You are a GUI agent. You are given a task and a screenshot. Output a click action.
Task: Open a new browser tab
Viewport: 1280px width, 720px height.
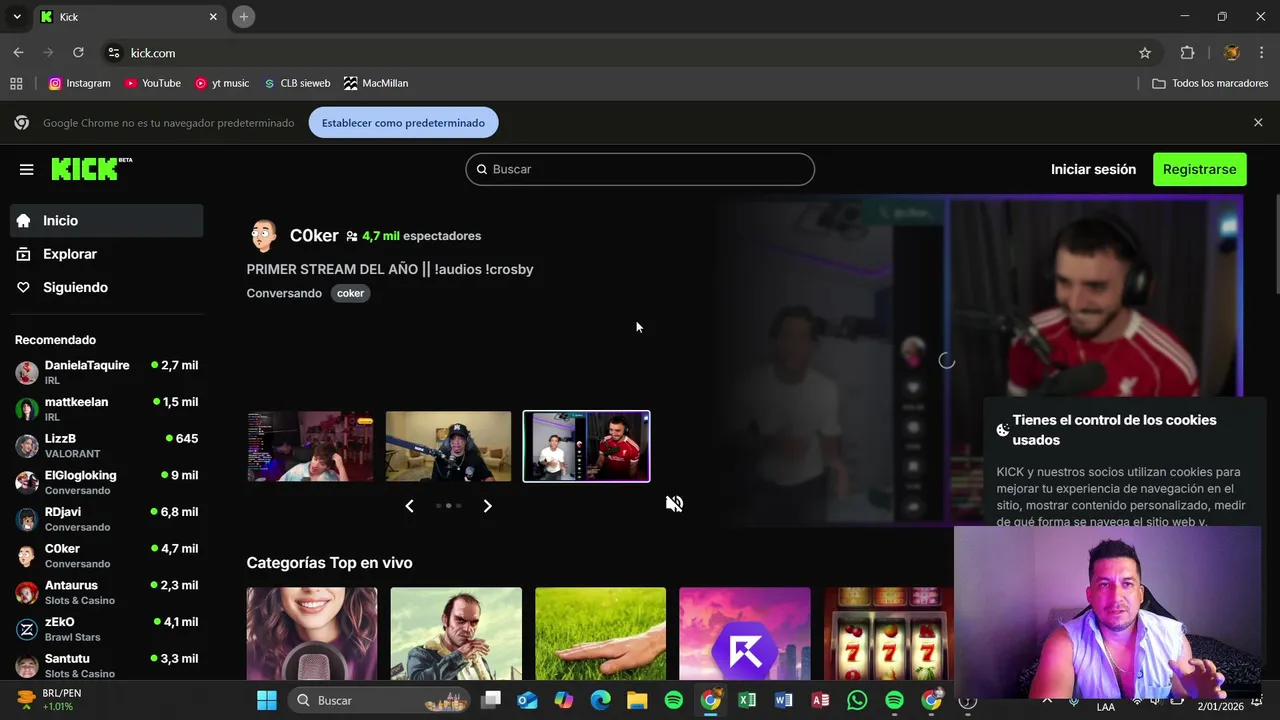[x=243, y=17]
